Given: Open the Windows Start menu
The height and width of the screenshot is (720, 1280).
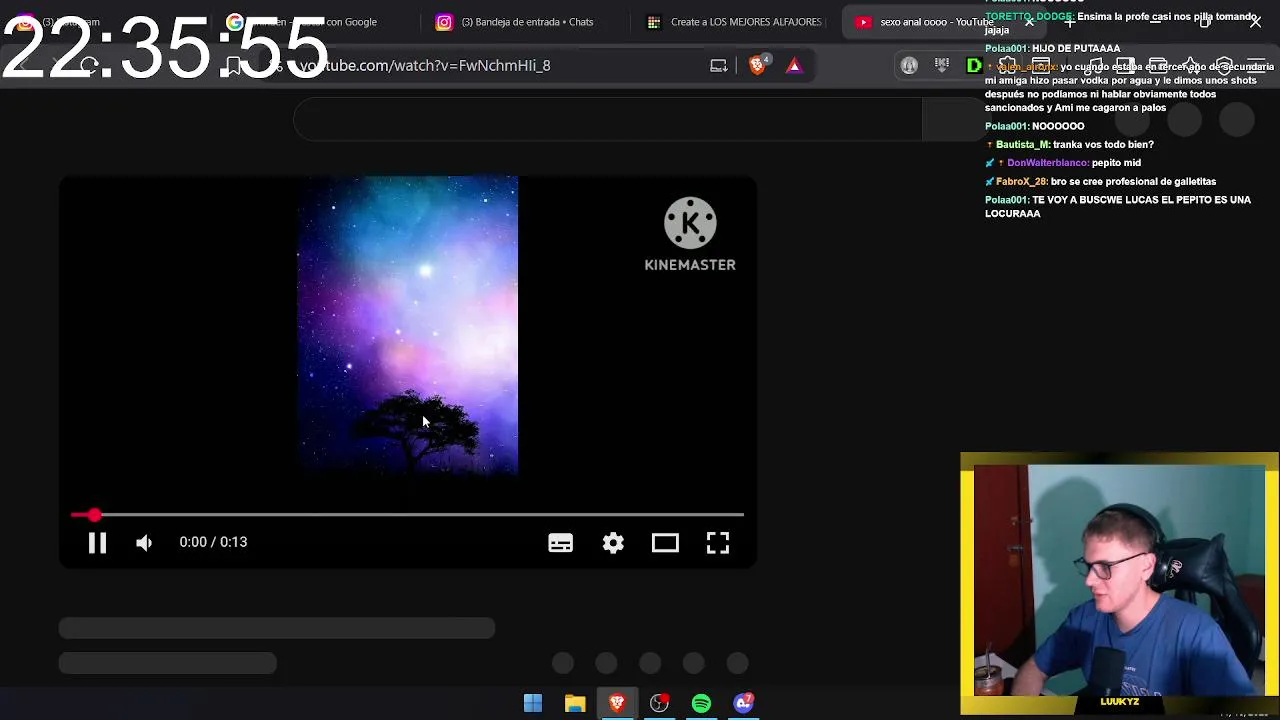Looking at the screenshot, I should pyautogui.click(x=533, y=704).
